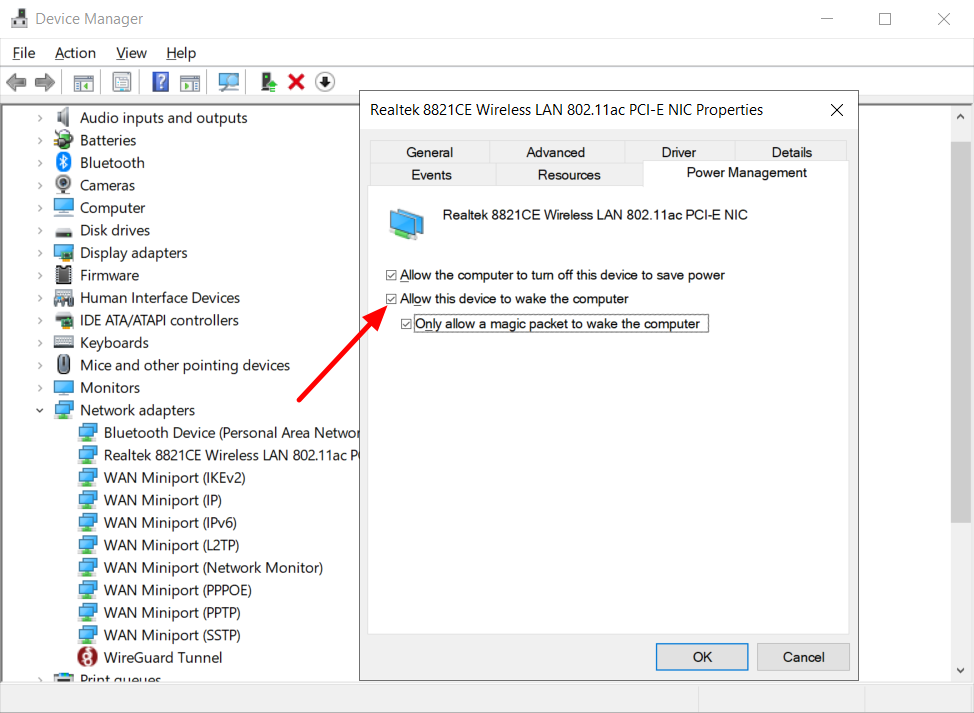
Task: Switch to the Driver tab
Action: point(678,152)
